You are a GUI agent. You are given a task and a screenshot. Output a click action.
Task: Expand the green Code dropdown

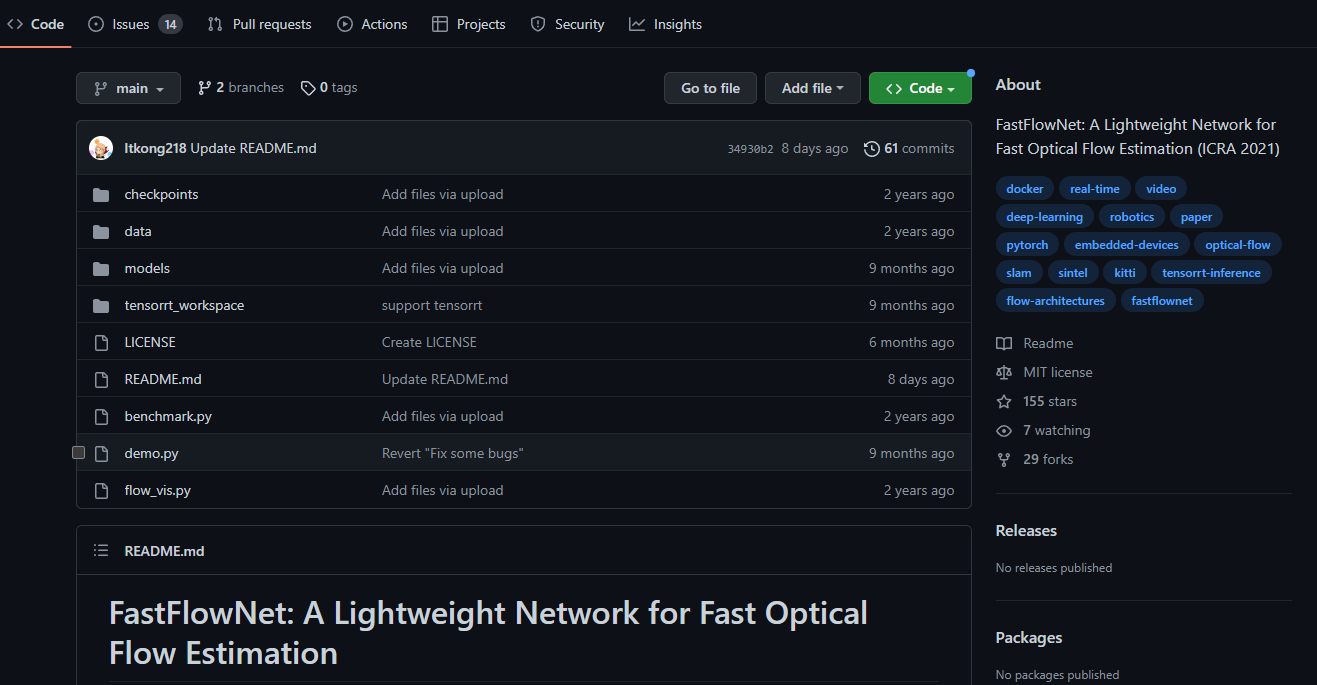[x=920, y=88]
